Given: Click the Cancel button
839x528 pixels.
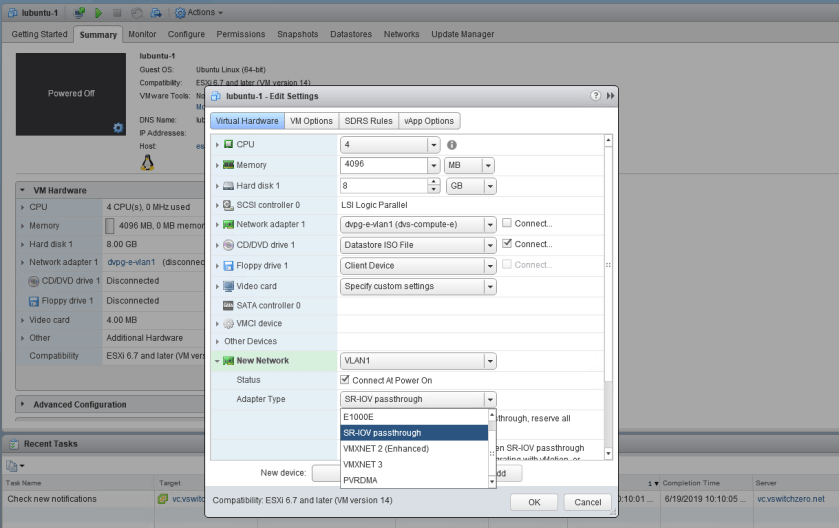Looking at the screenshot, I should [x=587, y=501].
